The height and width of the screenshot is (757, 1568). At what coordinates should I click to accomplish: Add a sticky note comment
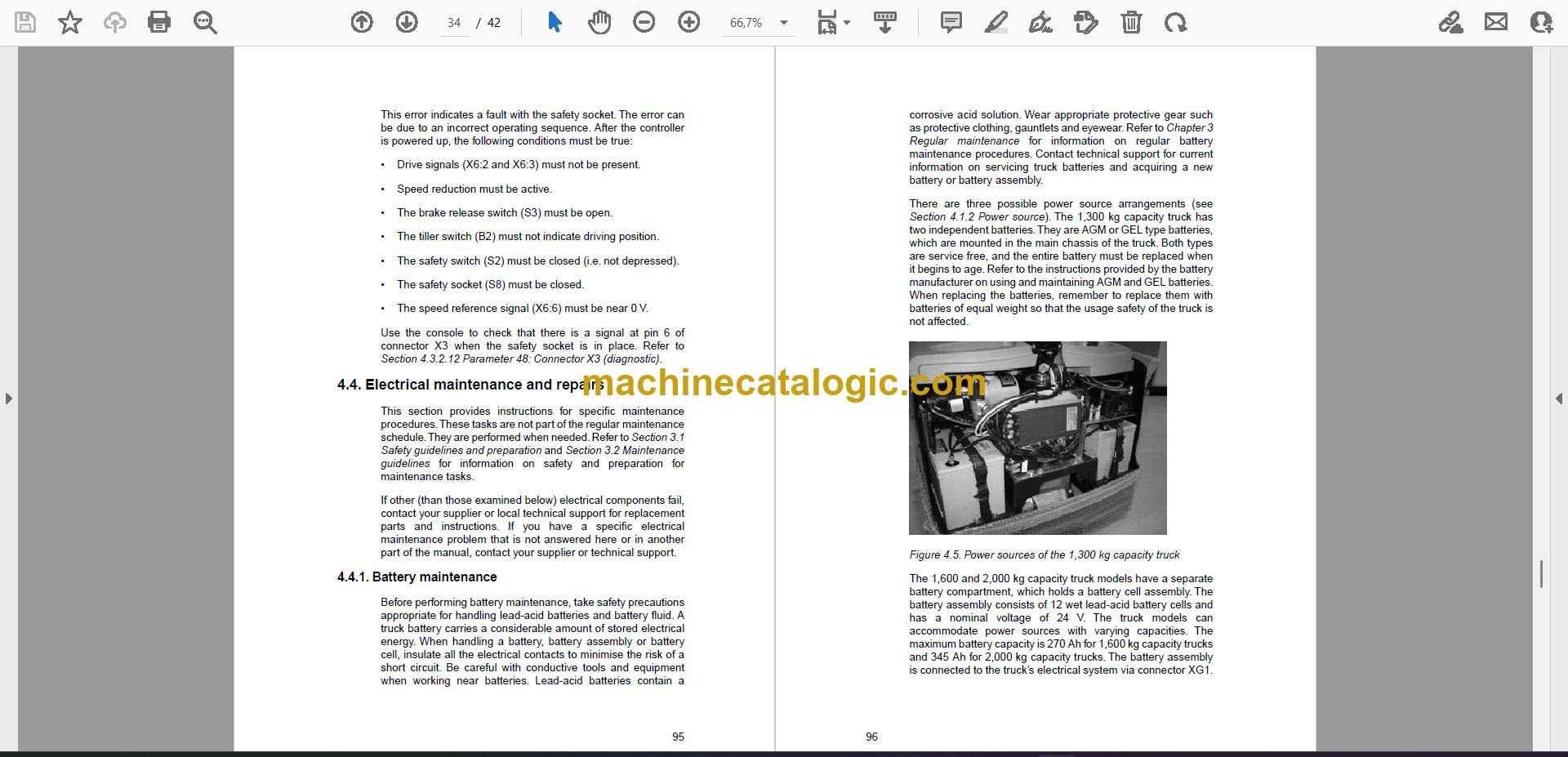[x=951, y=22]
